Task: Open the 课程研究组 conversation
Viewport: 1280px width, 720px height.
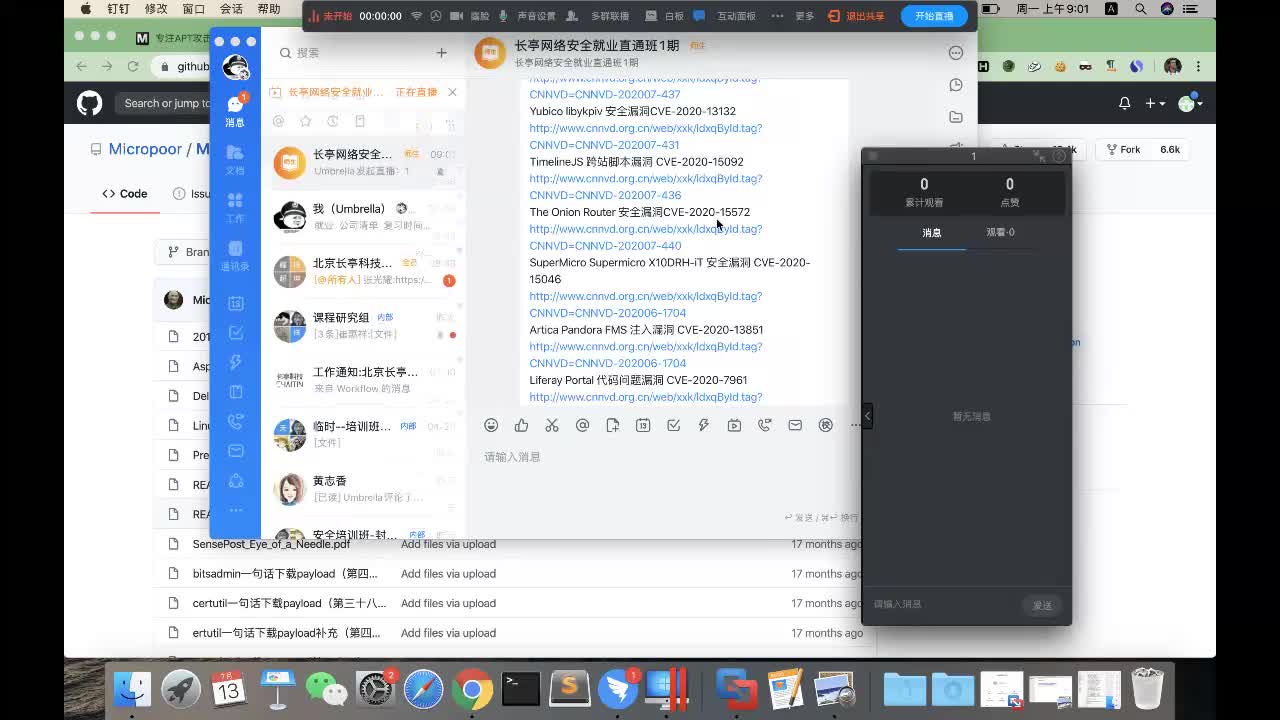Action: pos(363,325)
